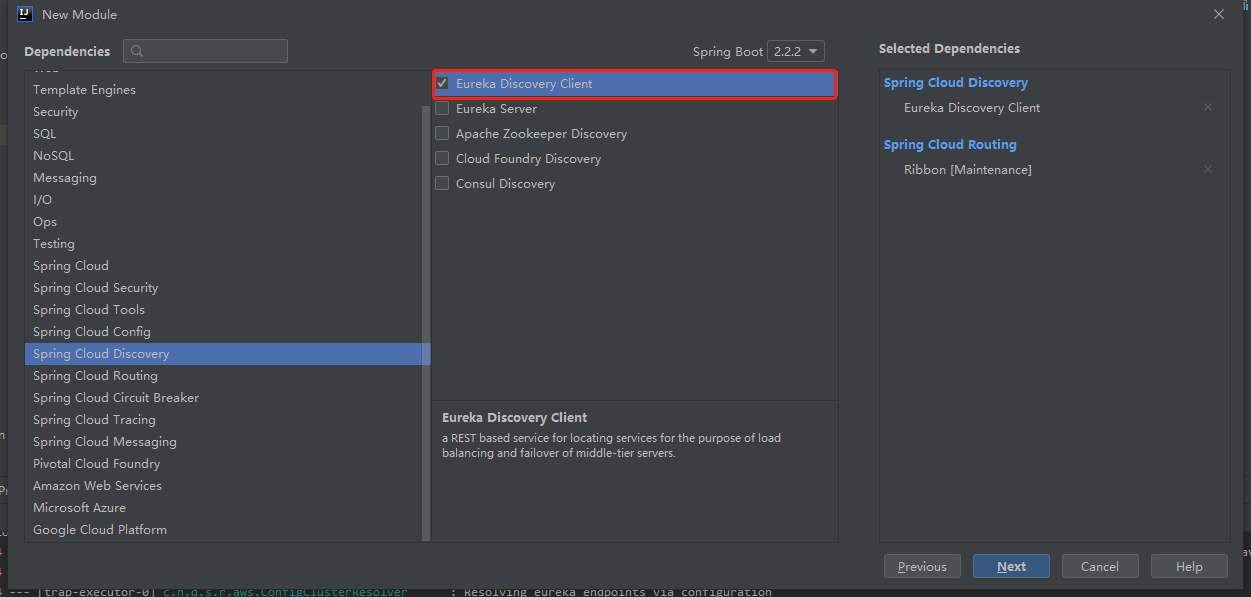The image size is (1251, 597).
Task: Remove Ribbon [Maintenance] from selected dependencies
Action: 1208,169
